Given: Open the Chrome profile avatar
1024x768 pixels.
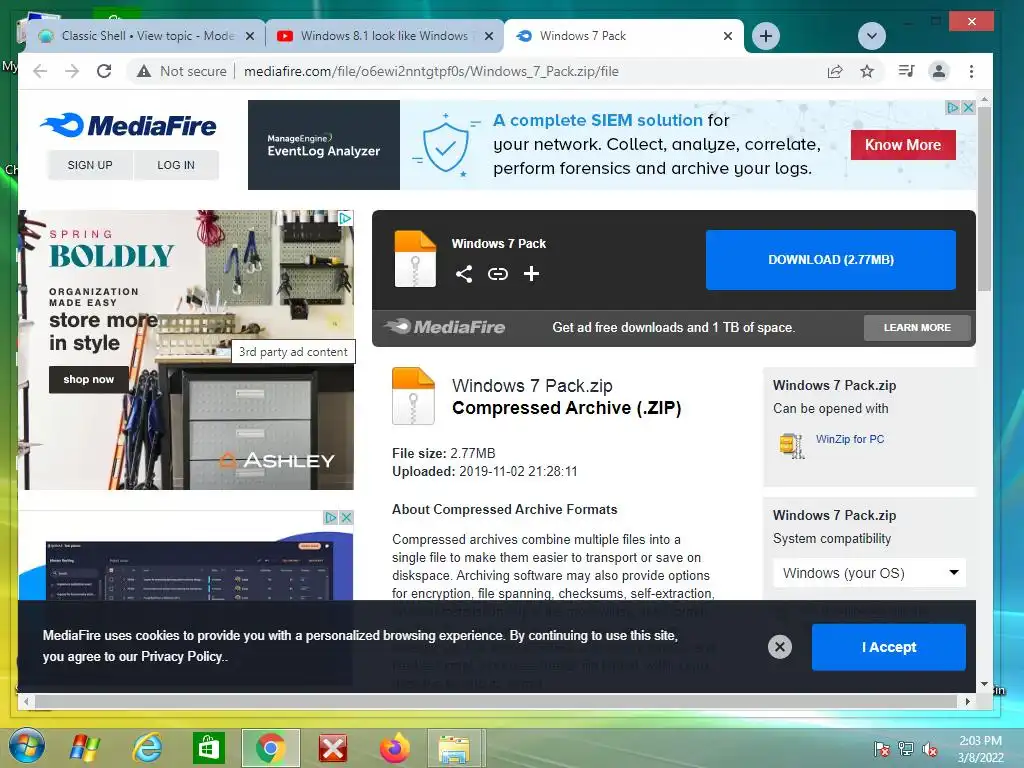Looking at the screenshot, I should pyautogui.click(x=938, y=71).
